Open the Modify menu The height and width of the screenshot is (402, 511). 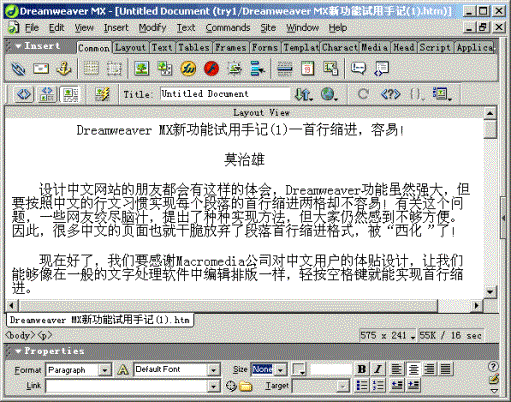[152, 28]
